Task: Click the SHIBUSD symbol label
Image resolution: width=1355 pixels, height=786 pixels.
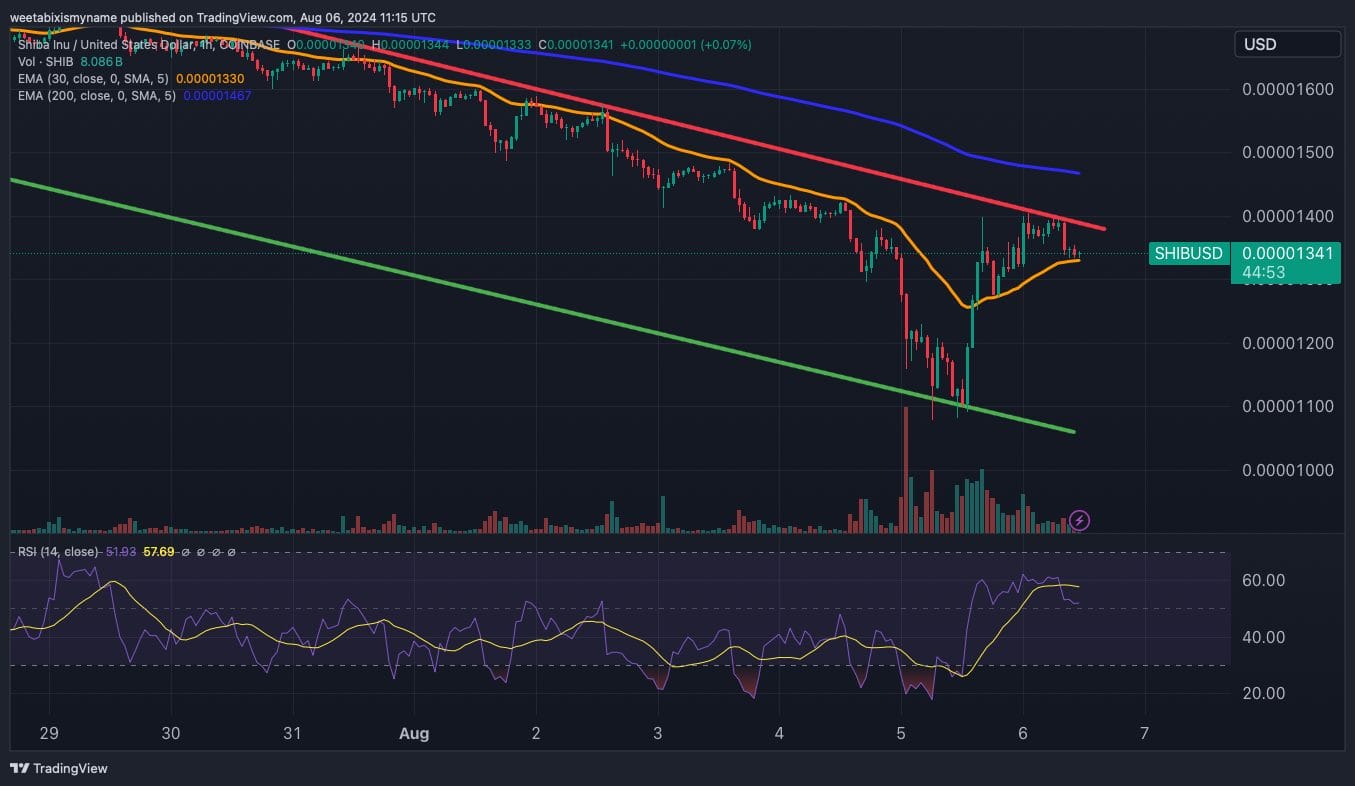Action: tap(1188, 253)
